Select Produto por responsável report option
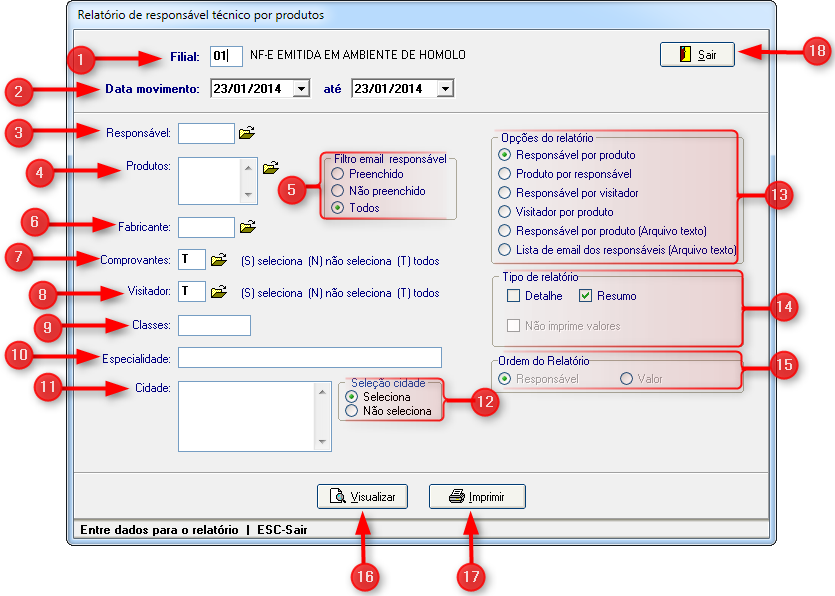 505,174
